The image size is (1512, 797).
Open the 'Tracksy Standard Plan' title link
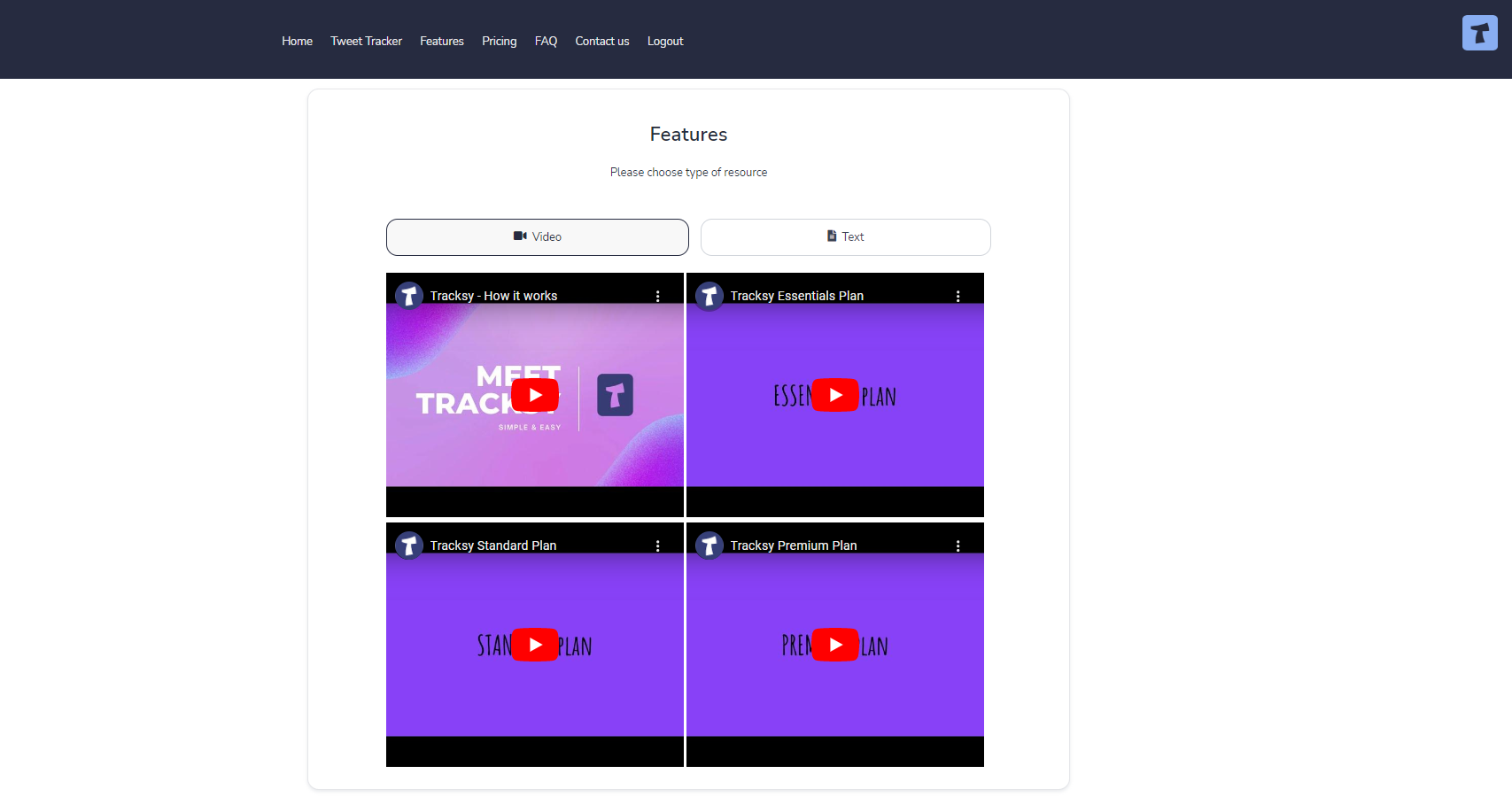pyautogui.click(x=493, y=546)
